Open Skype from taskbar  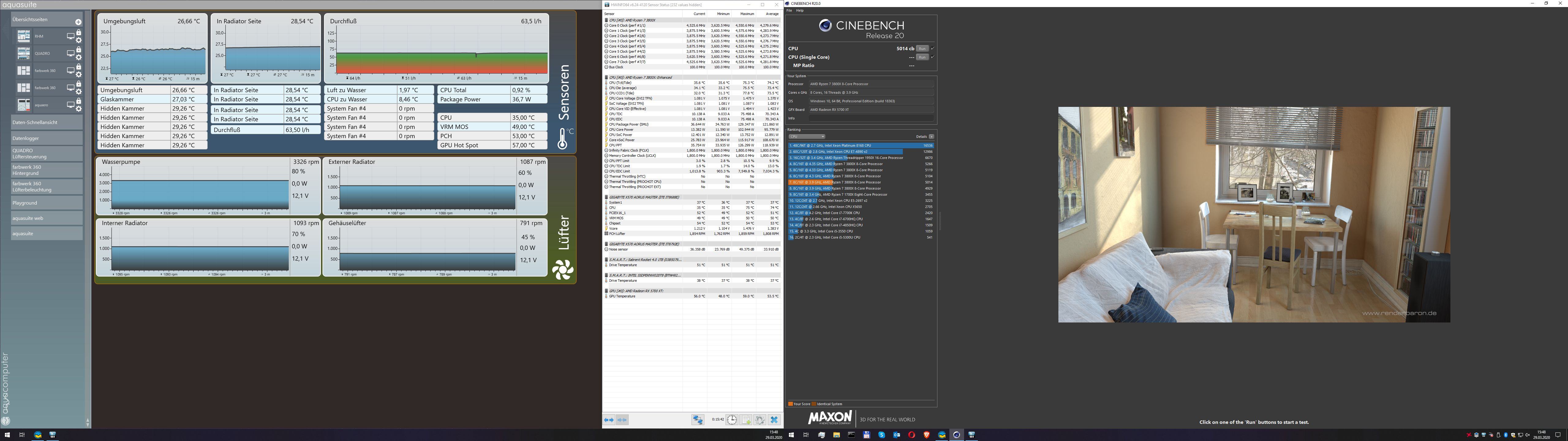coord(881,435)
